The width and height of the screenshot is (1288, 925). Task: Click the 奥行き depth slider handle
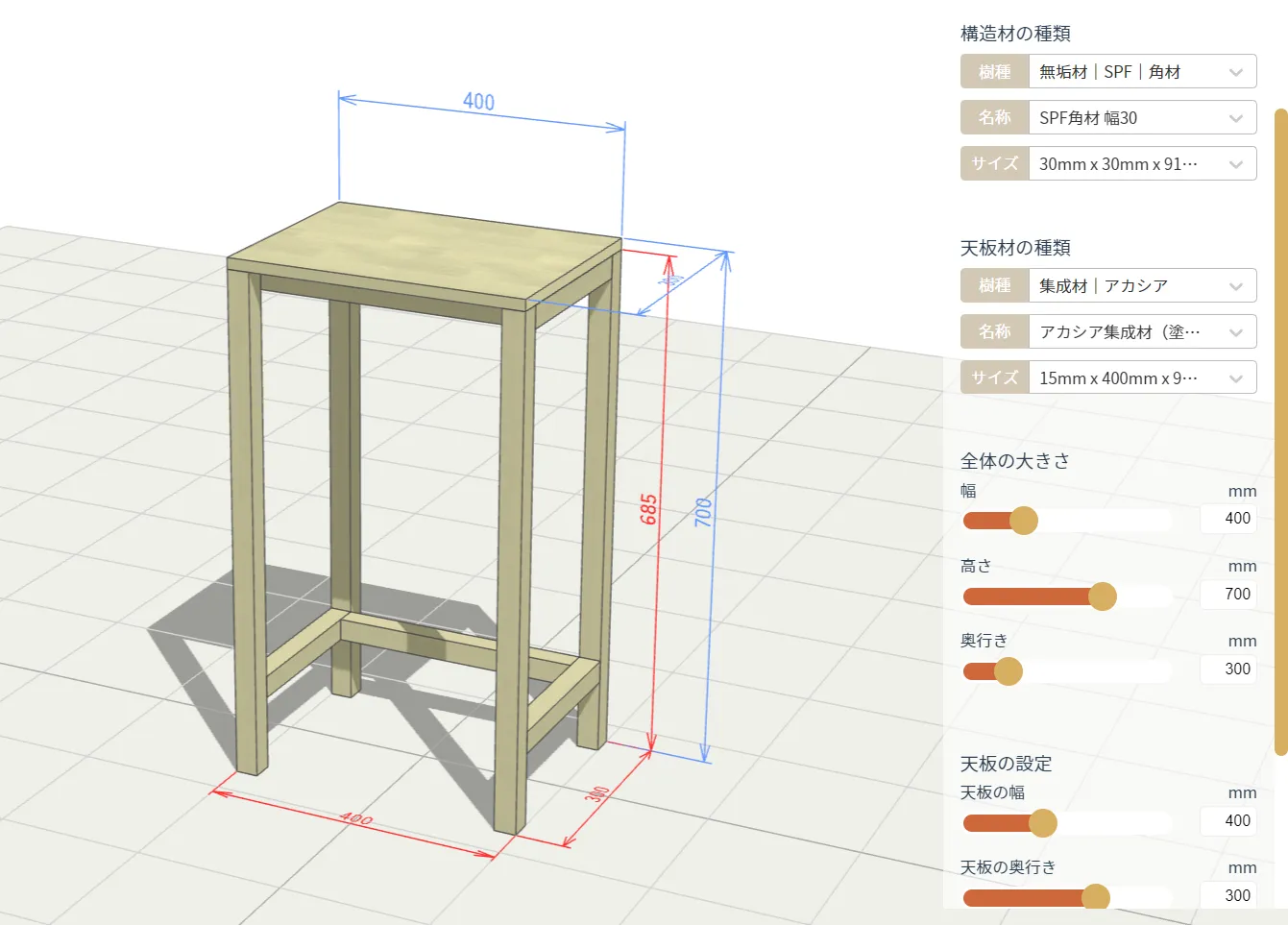click(1009, 671)
